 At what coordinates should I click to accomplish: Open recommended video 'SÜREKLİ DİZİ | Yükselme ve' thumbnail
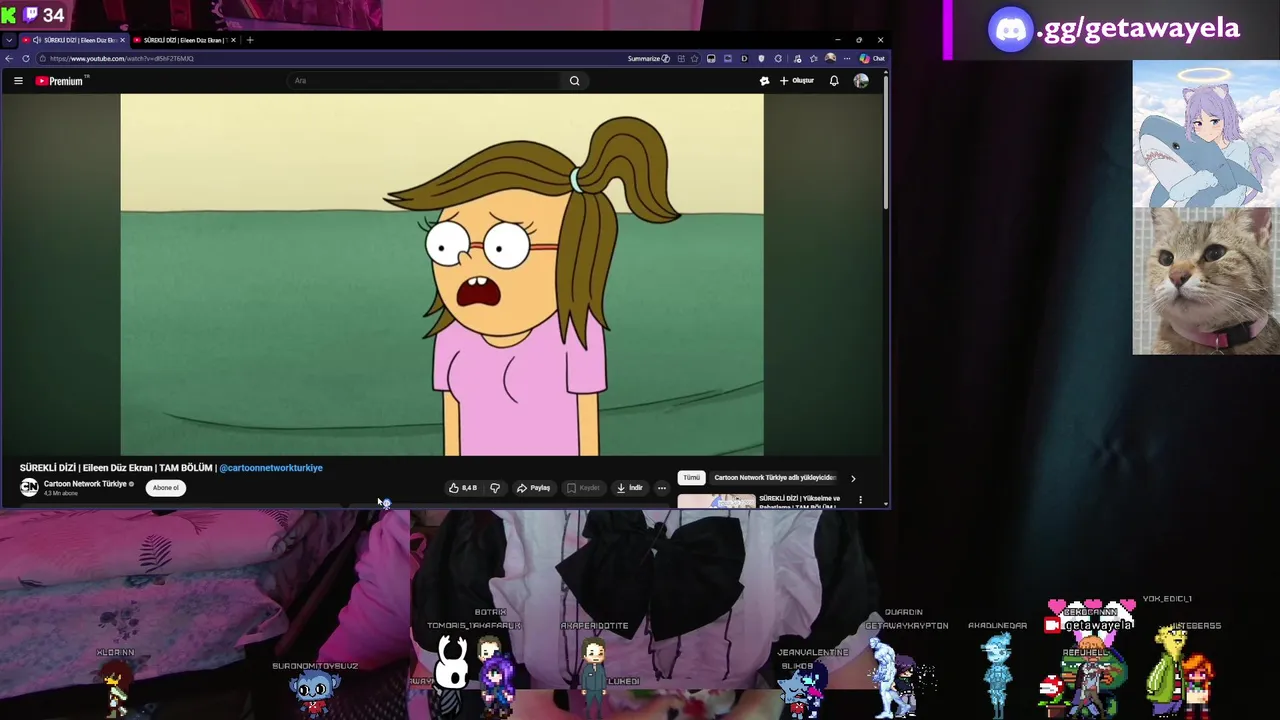click(x=717, y=501)
